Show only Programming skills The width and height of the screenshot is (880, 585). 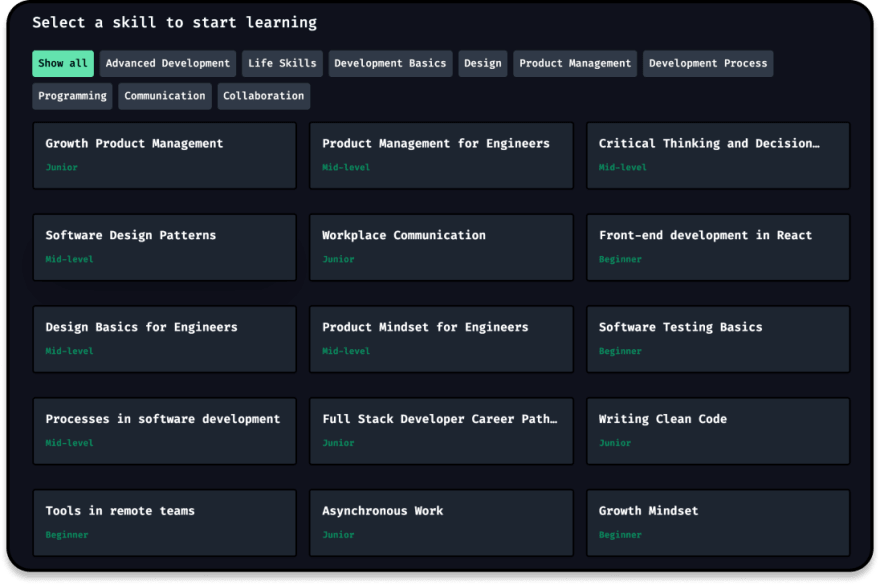click(72, 96)
